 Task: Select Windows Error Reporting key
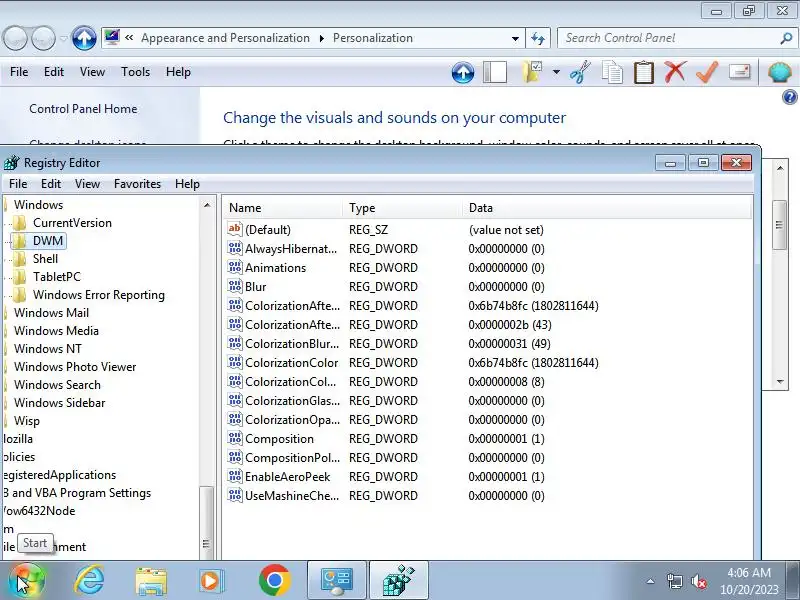[x=99, y=295]
